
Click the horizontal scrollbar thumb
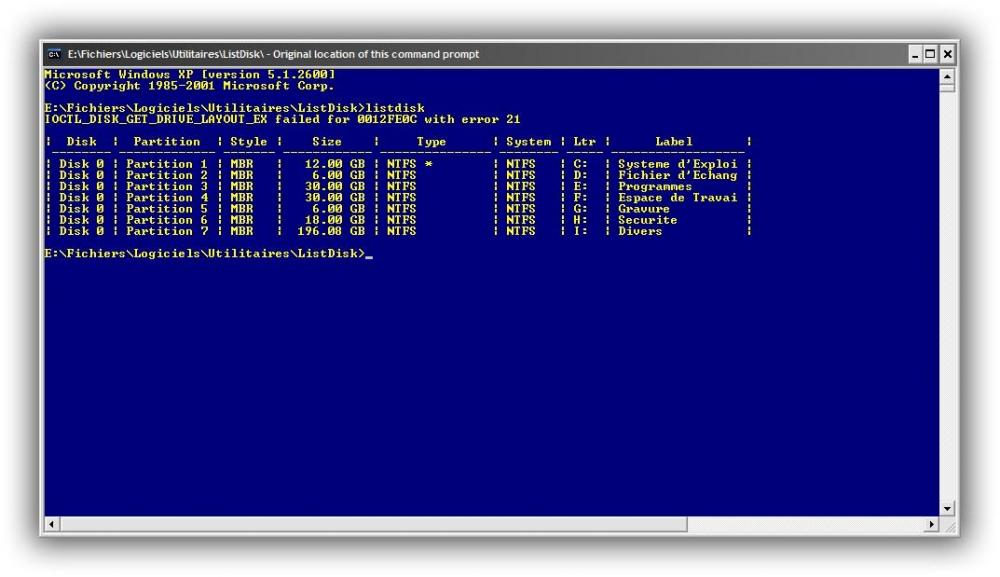(370, 523)
